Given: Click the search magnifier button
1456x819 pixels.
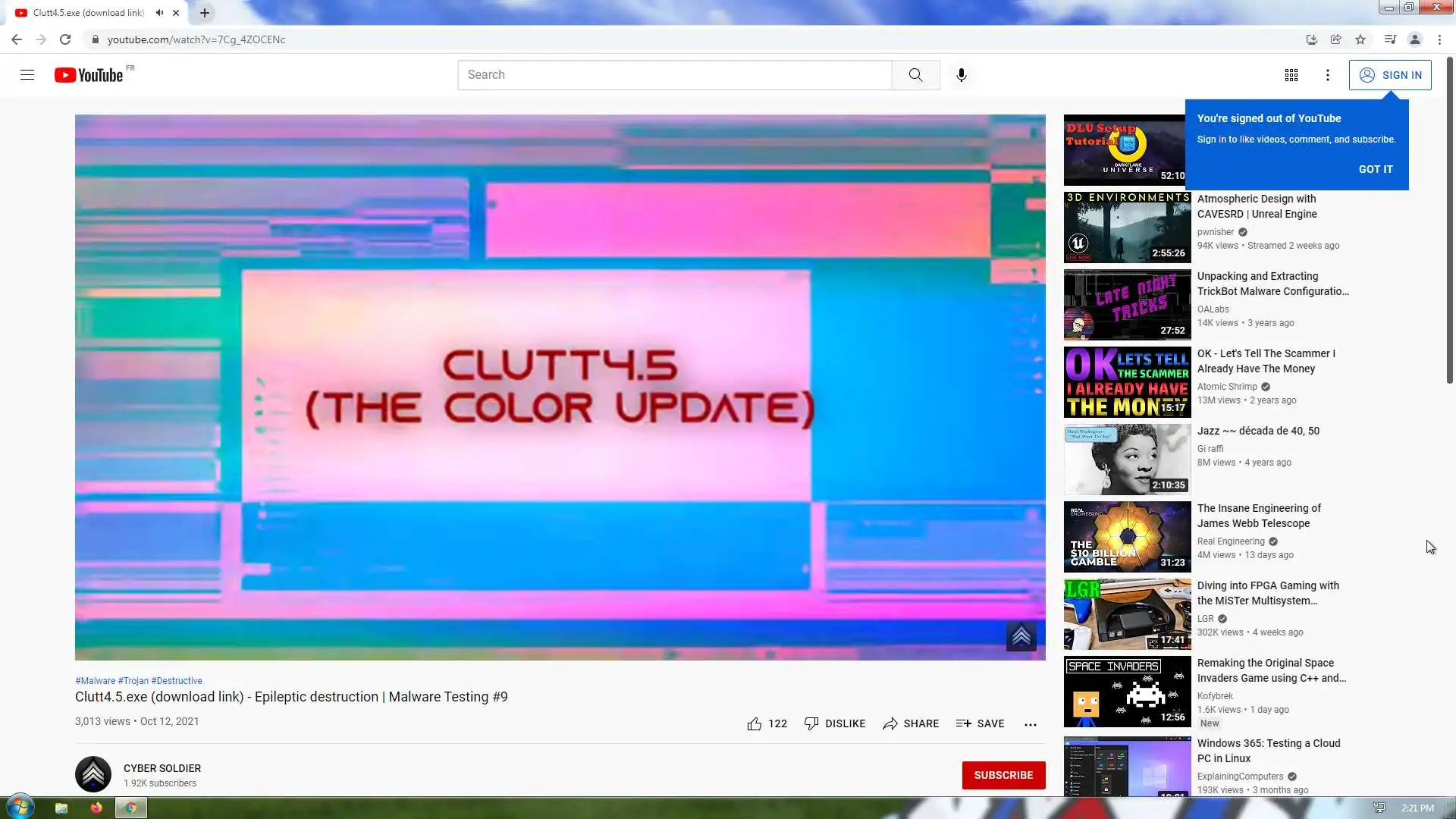Looking at the screenshot, I should [x=915, y=75].
